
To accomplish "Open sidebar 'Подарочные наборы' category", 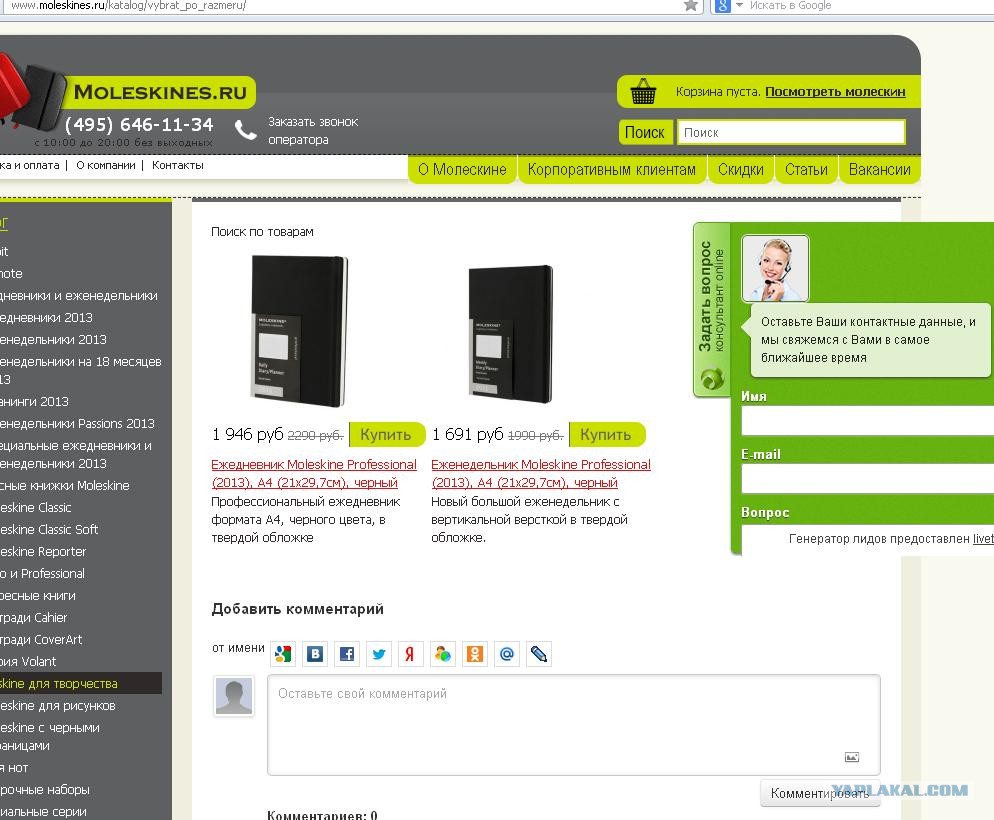I will tap(45, 790).
